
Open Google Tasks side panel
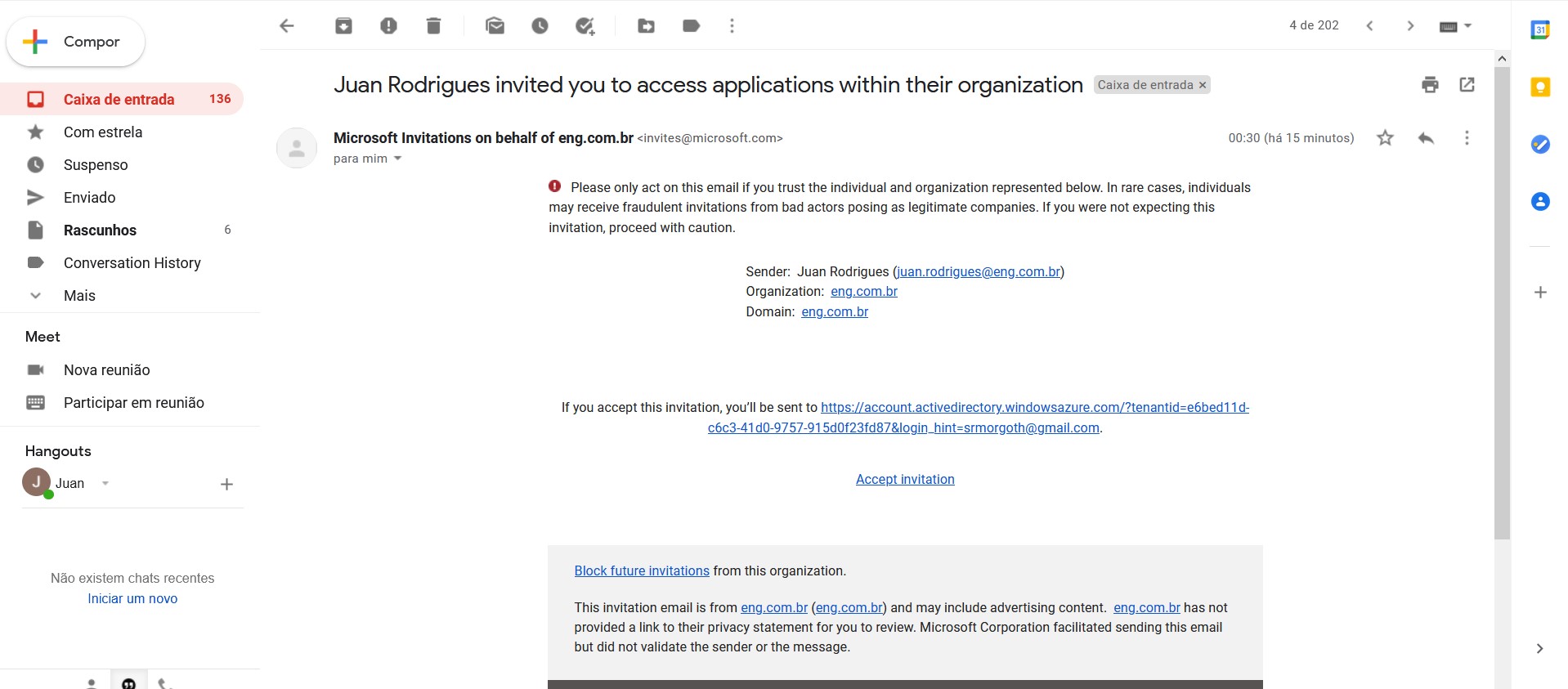click(1540, 144)
